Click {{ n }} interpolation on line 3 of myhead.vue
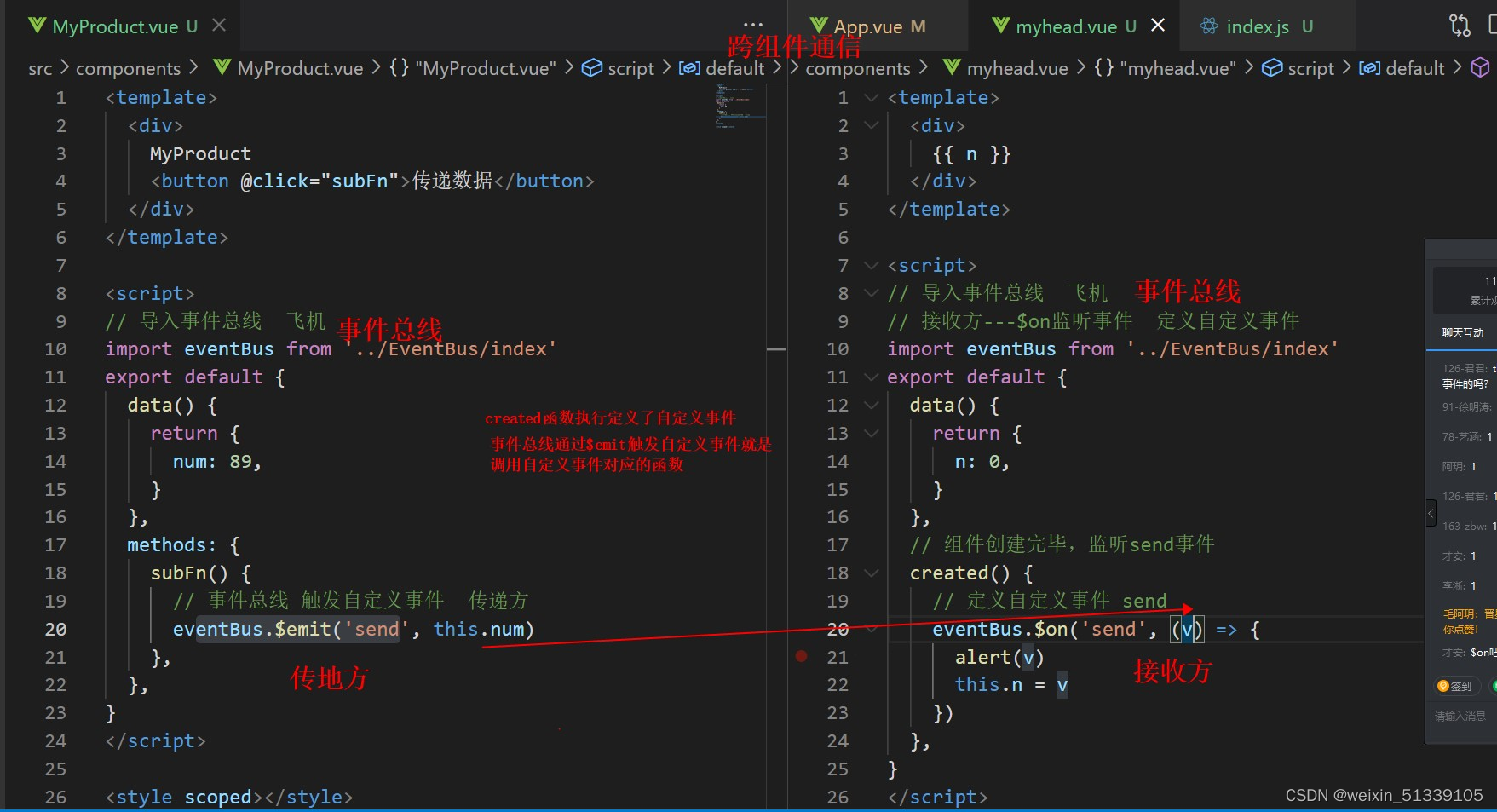This screenshot has height=812, width=1497. click(971, 154)
